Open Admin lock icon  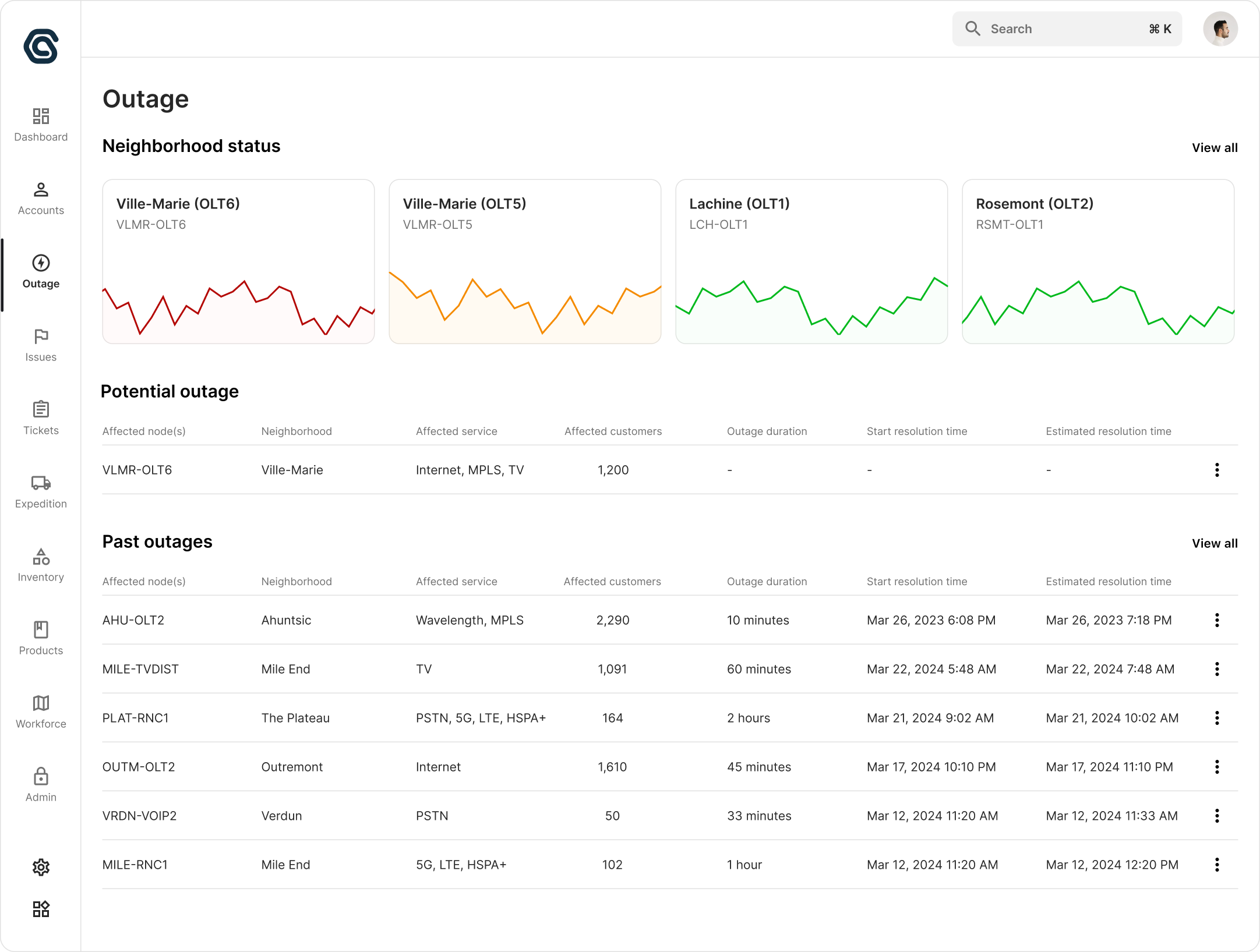41,777
